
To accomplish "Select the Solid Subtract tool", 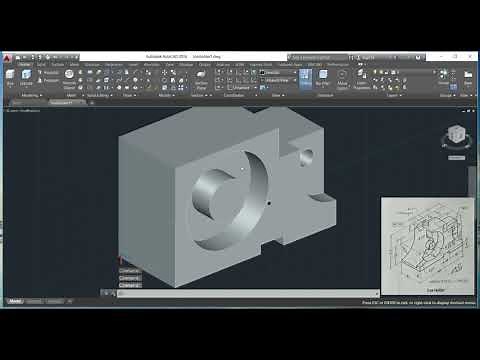I will 81,80.
